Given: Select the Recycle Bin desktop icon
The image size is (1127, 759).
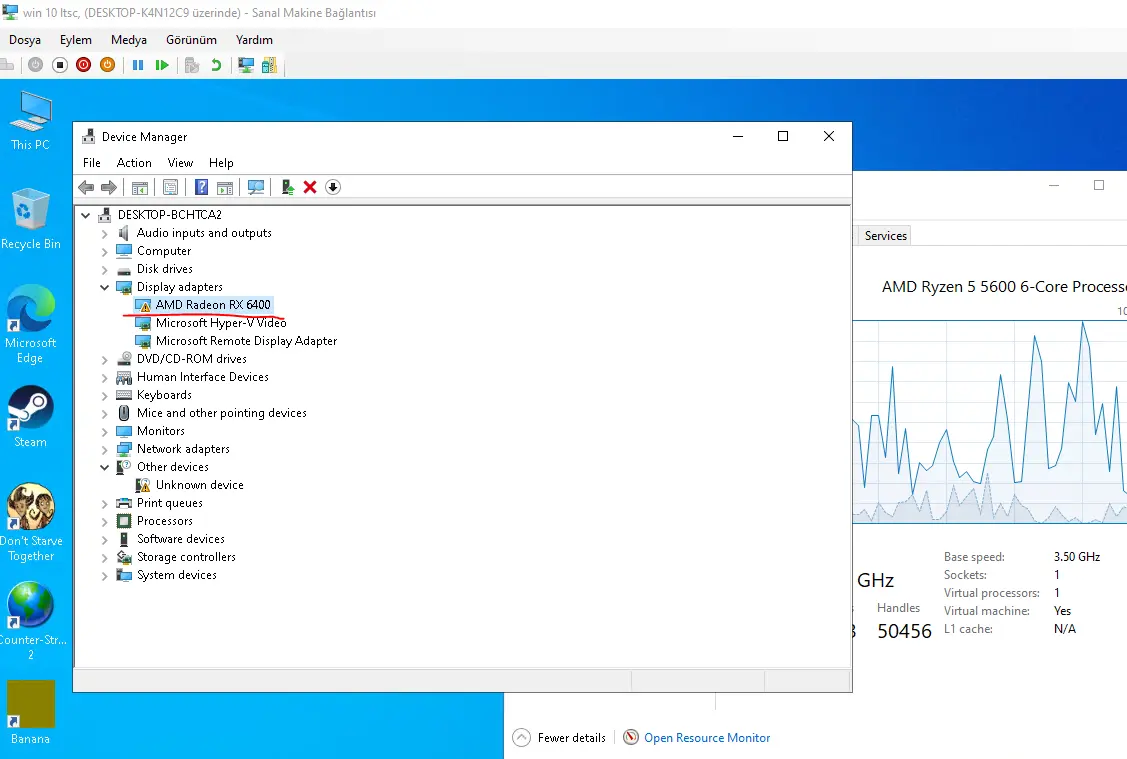Looking at the screenshot, I should (31, 218).
